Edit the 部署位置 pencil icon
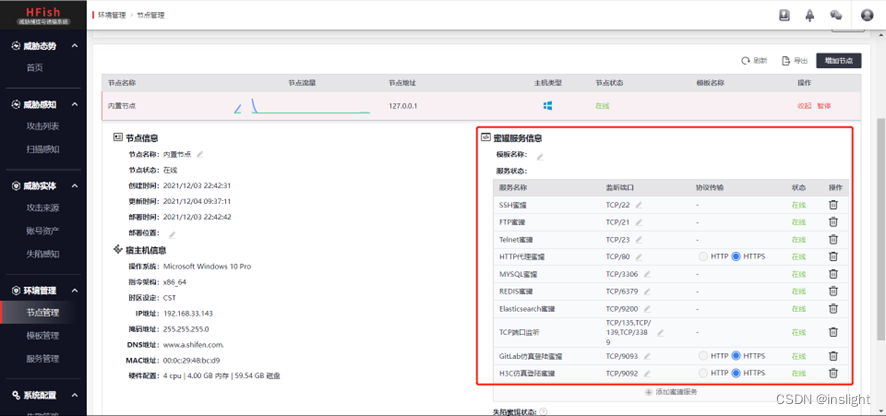This screenshot has width=886, height=416. pyautogui.click(x=172, y=235)
